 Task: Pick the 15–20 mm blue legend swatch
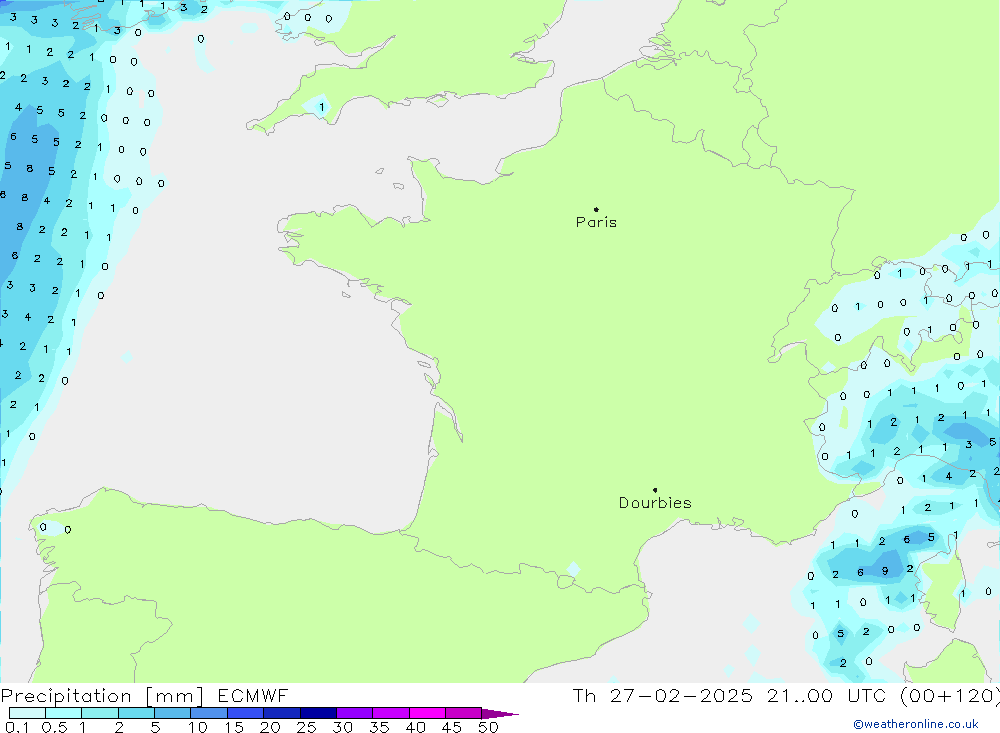(245, 713)
